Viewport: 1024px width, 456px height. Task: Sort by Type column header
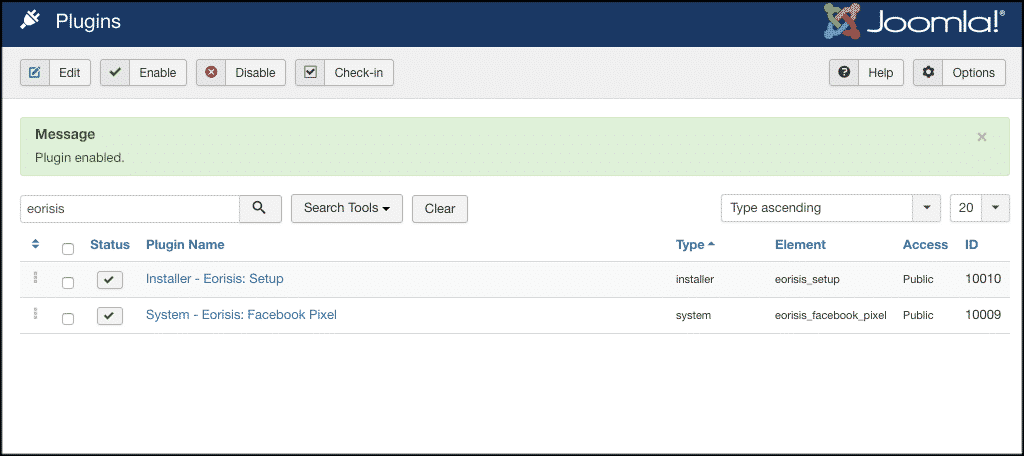pos(696,245)
